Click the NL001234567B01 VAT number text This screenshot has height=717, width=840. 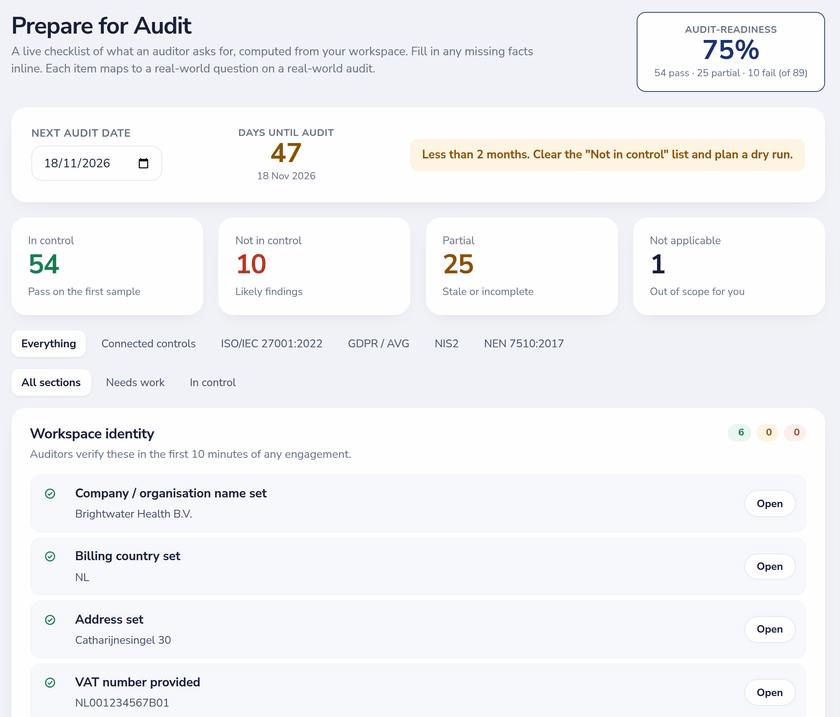click(122, 703)
